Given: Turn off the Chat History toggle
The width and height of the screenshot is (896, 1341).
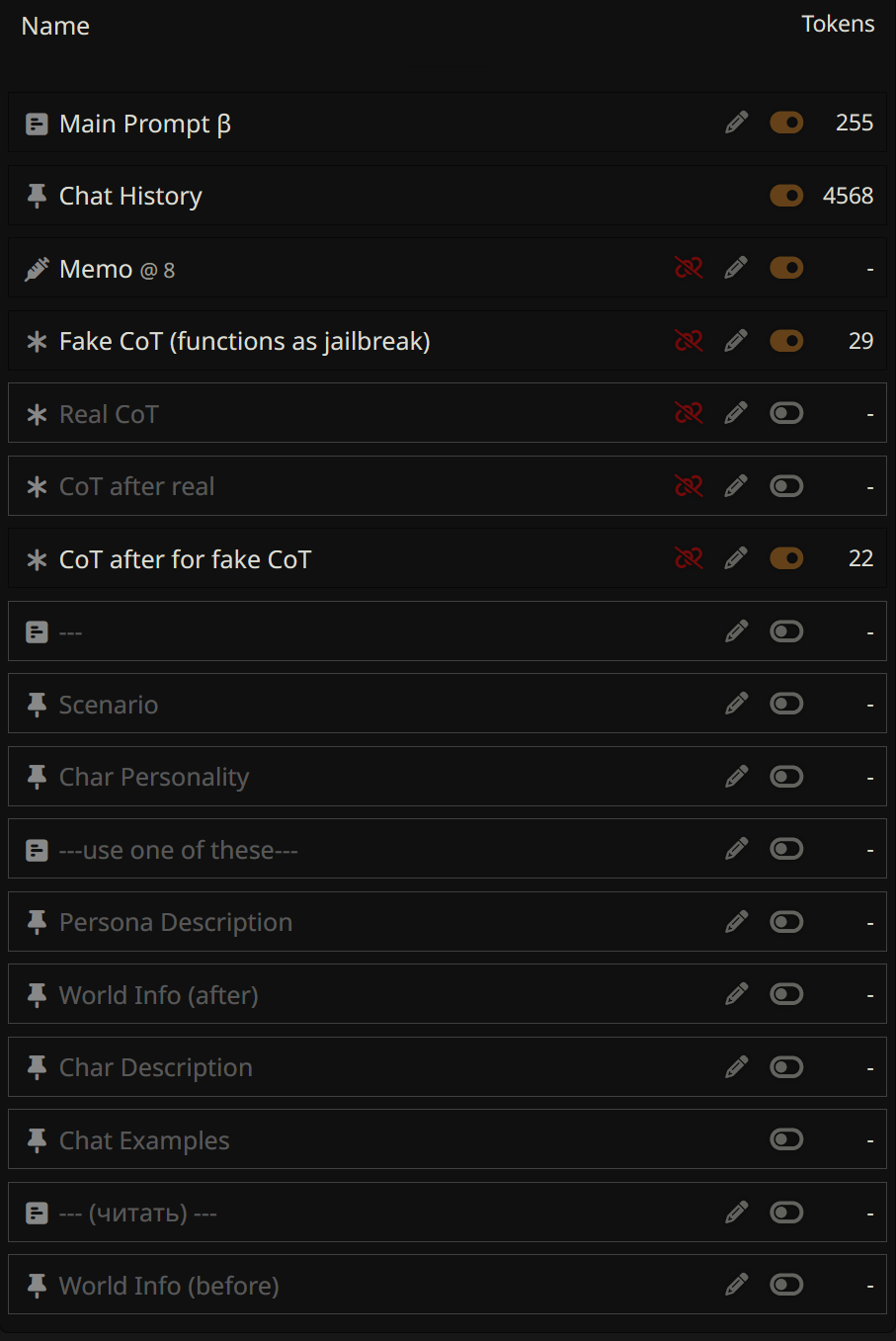Looking at the screenshot, I should click(786, 196).
